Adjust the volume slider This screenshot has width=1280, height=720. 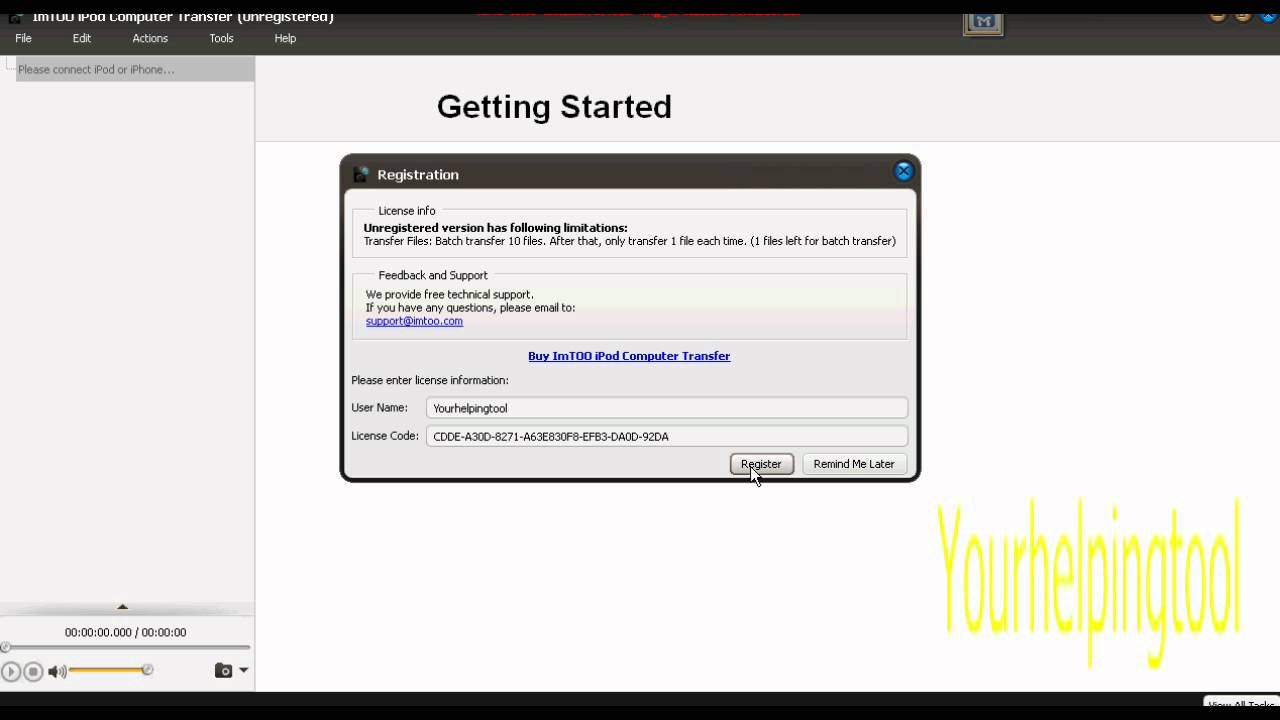click(x=110, y=670)
